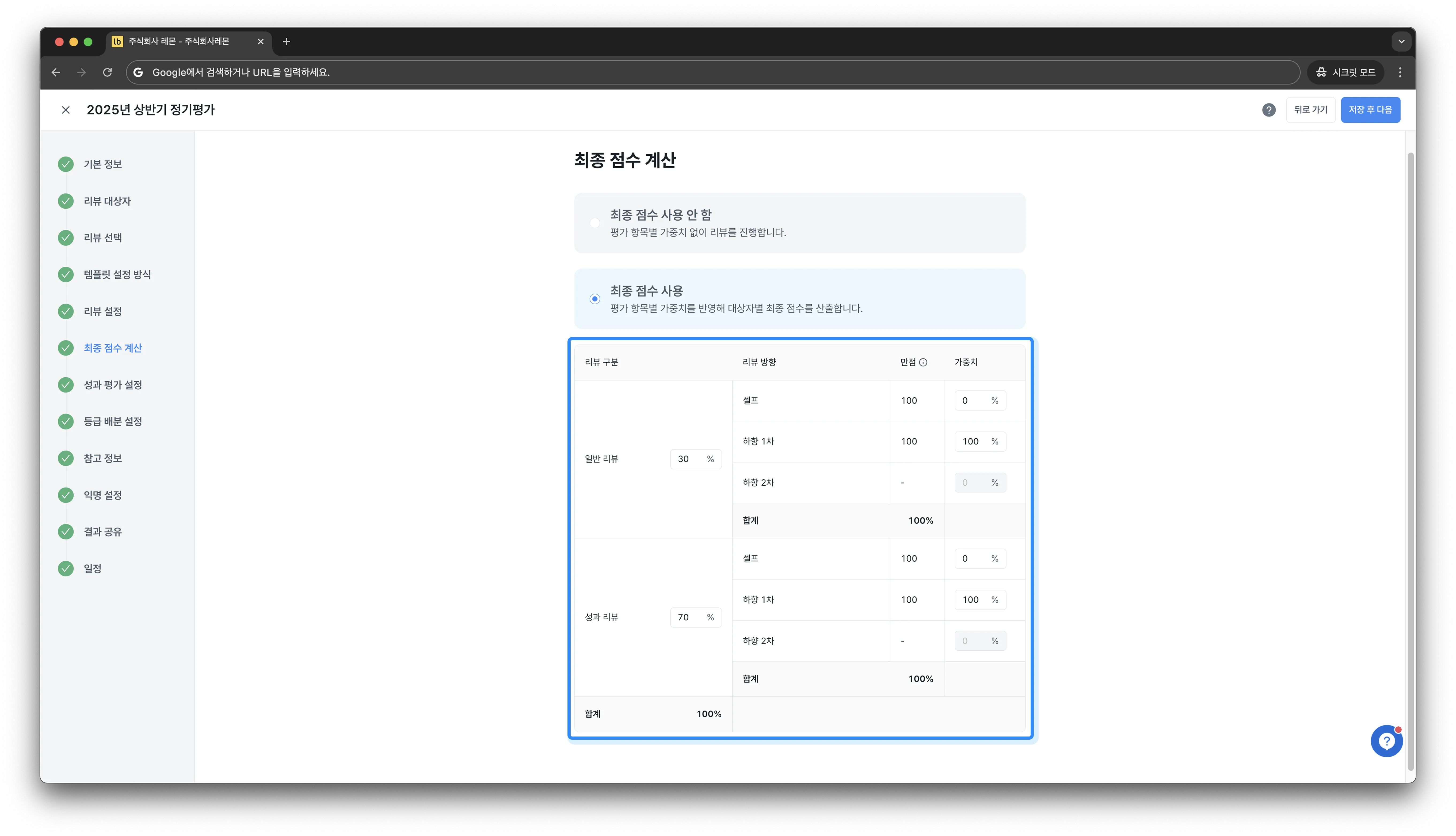The image size is (1456, 836).
Task: Open the blue chat support bubble
Action: 1386,741
